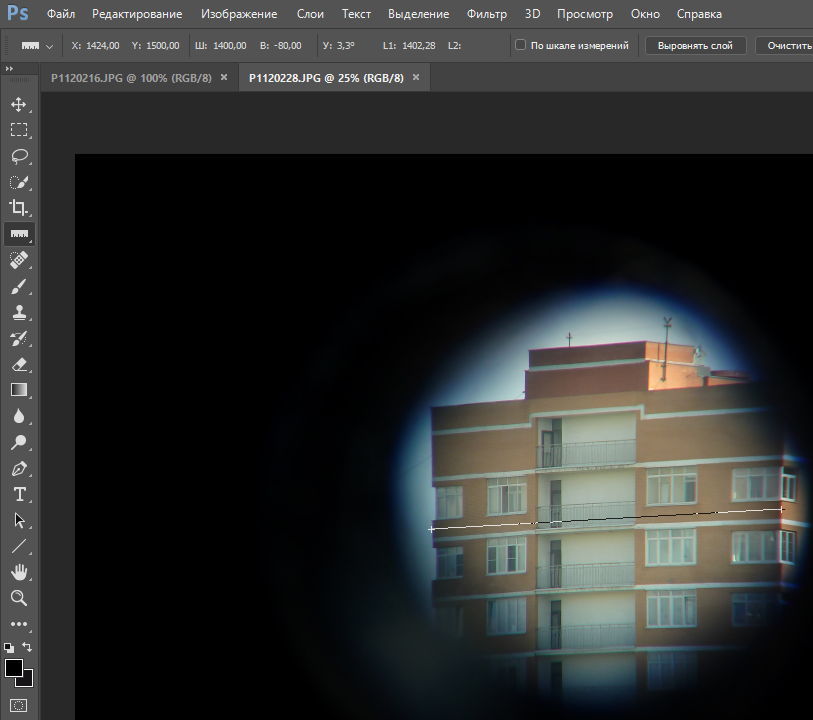Select the Spot Healing Brush tool
Screen dimensions: 813x720
coord(19,260)
